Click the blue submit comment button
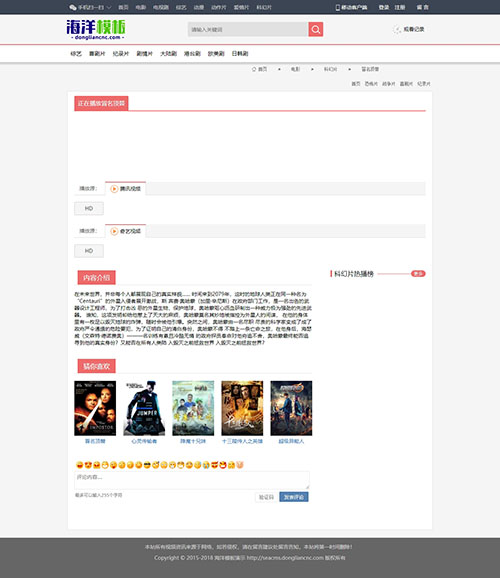The image size is (500, 578). pyautogui.click(x=294, y=497)
